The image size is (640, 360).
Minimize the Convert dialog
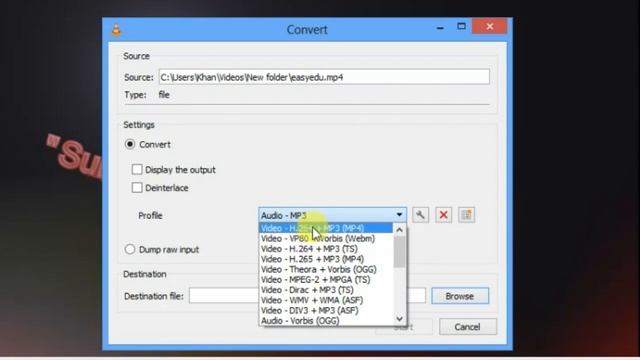tap(440, 28)
